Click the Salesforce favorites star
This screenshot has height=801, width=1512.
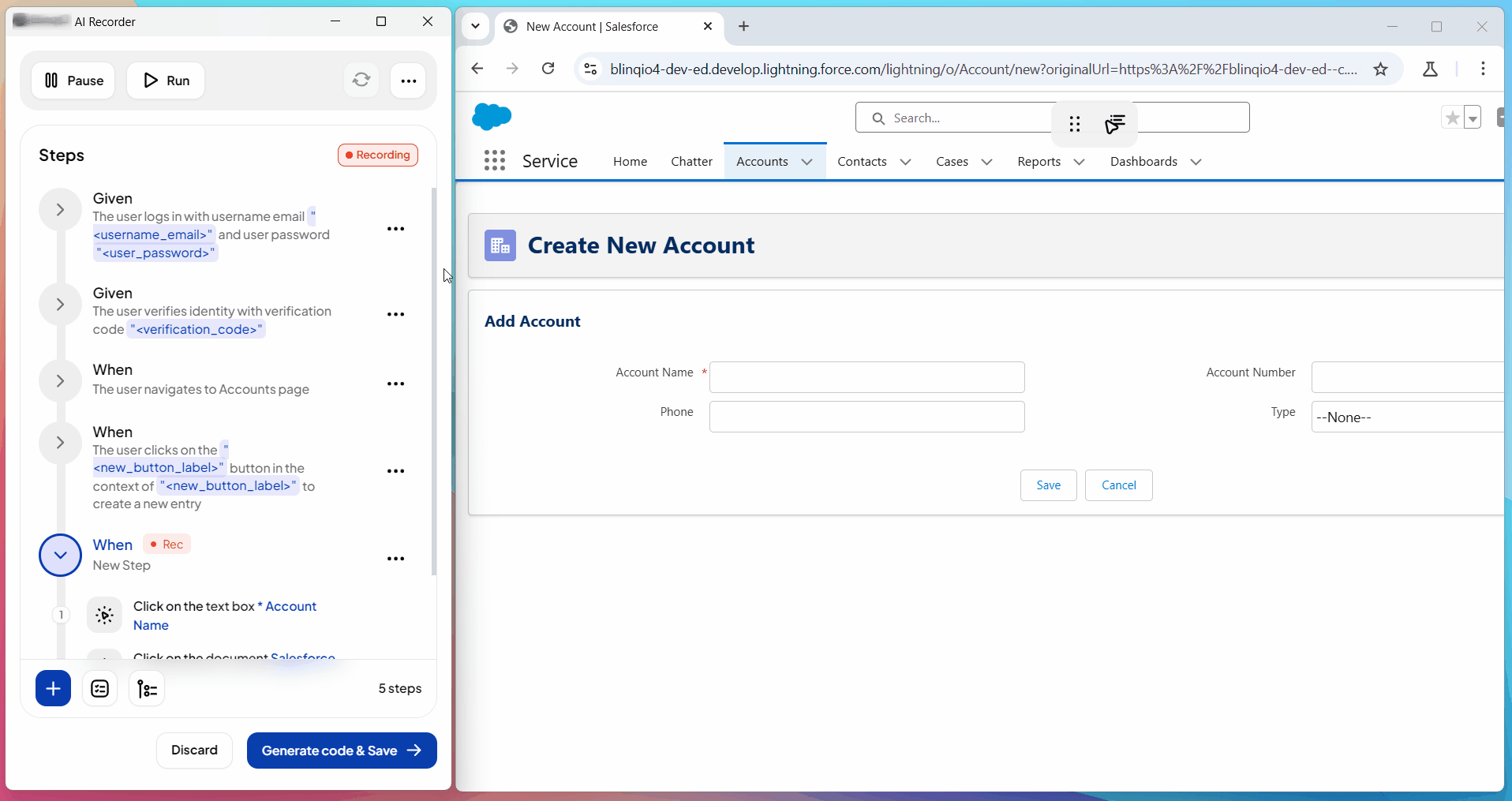tap(1452, 118)
